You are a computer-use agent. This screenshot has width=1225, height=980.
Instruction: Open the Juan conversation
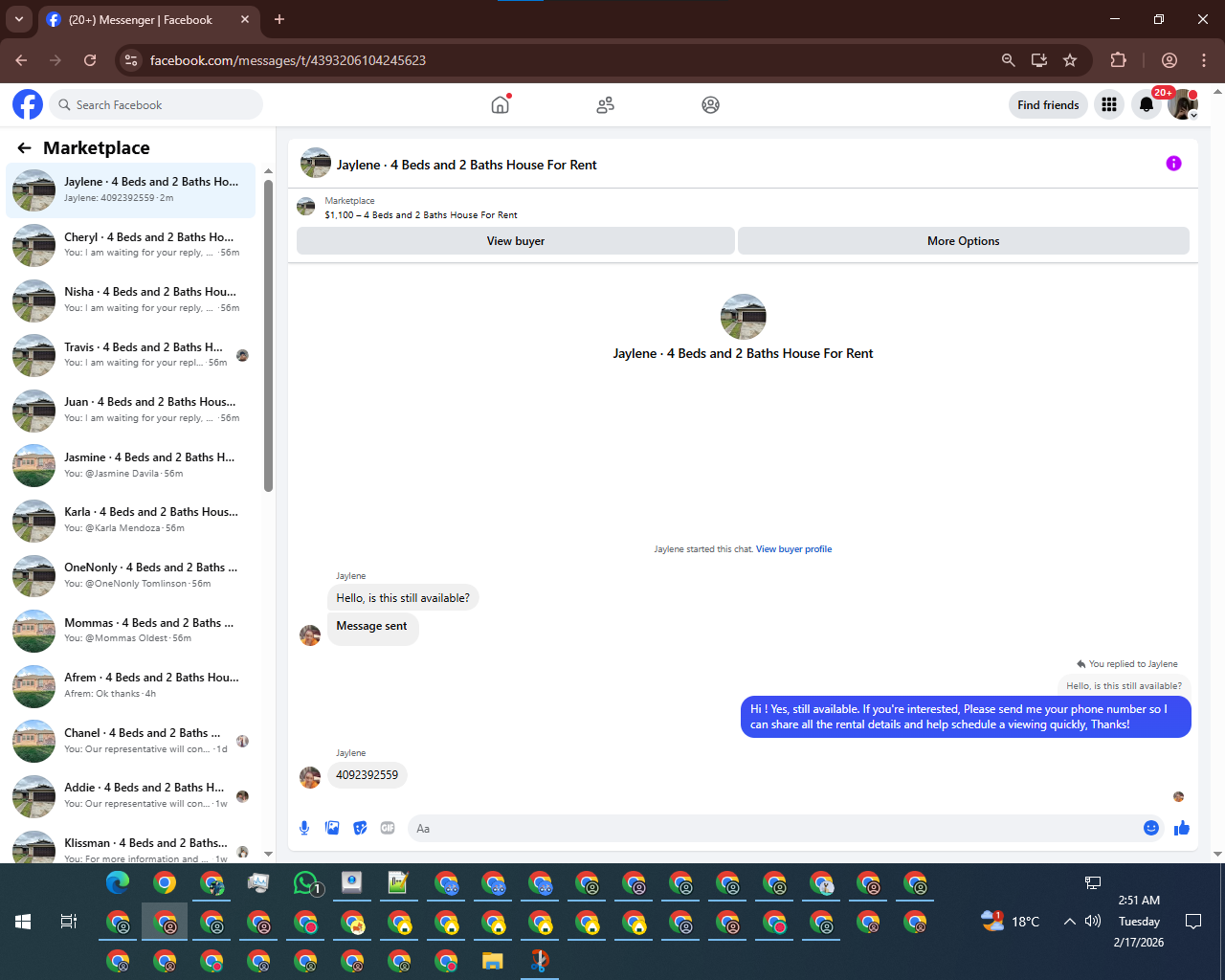(130, 411)
